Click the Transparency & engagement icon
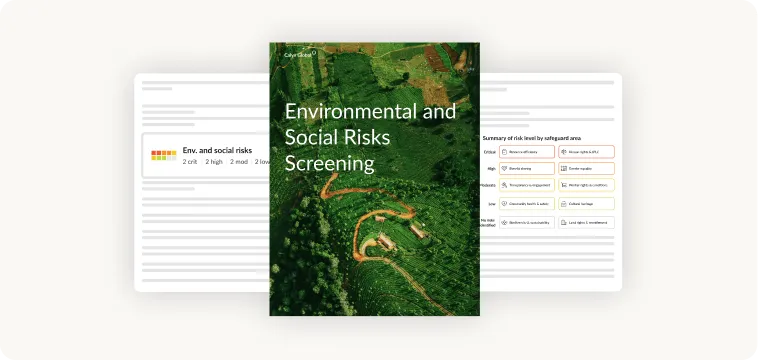The image size is (758, 360). [504, 185]
